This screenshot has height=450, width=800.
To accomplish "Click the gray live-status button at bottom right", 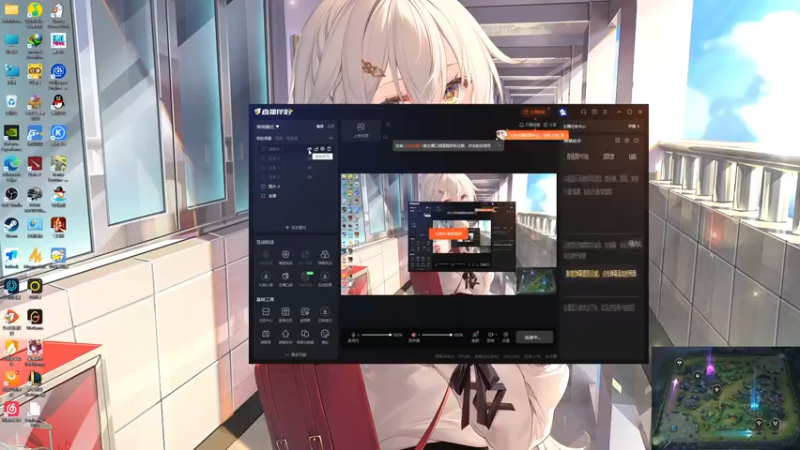I will (534, 337).
